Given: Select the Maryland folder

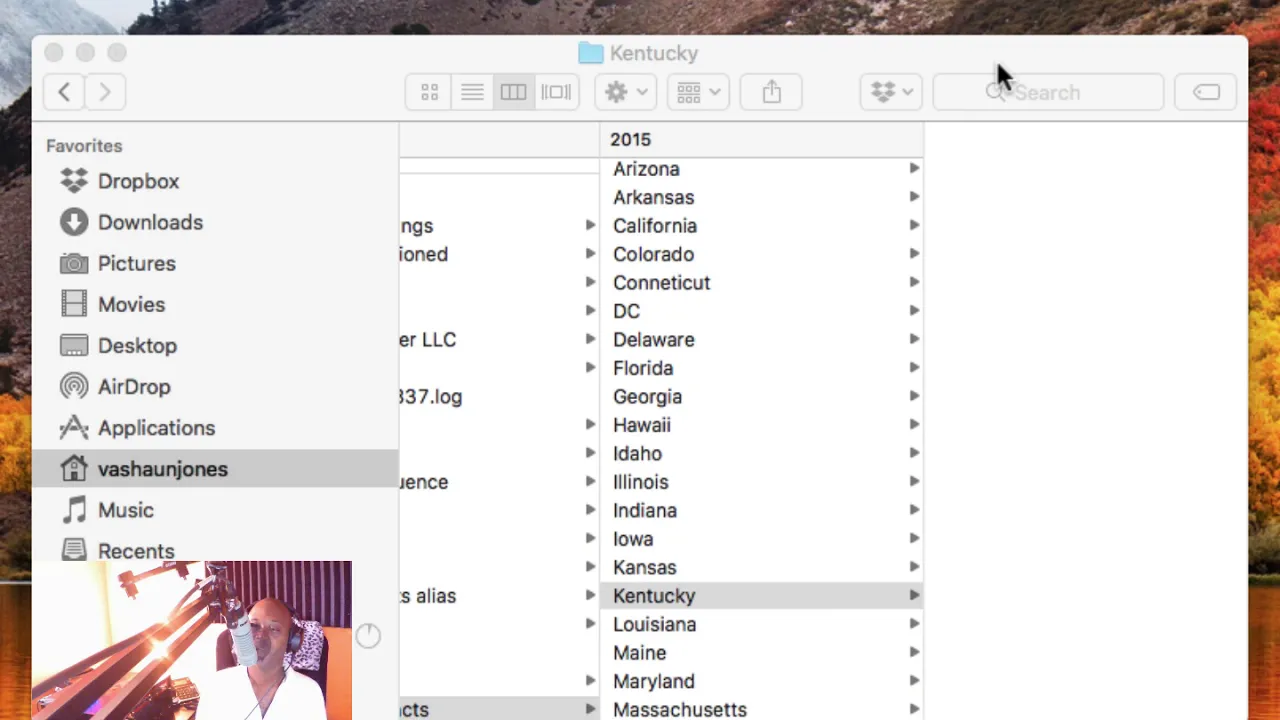Looking at the screenshot, I should click(761, 682).
